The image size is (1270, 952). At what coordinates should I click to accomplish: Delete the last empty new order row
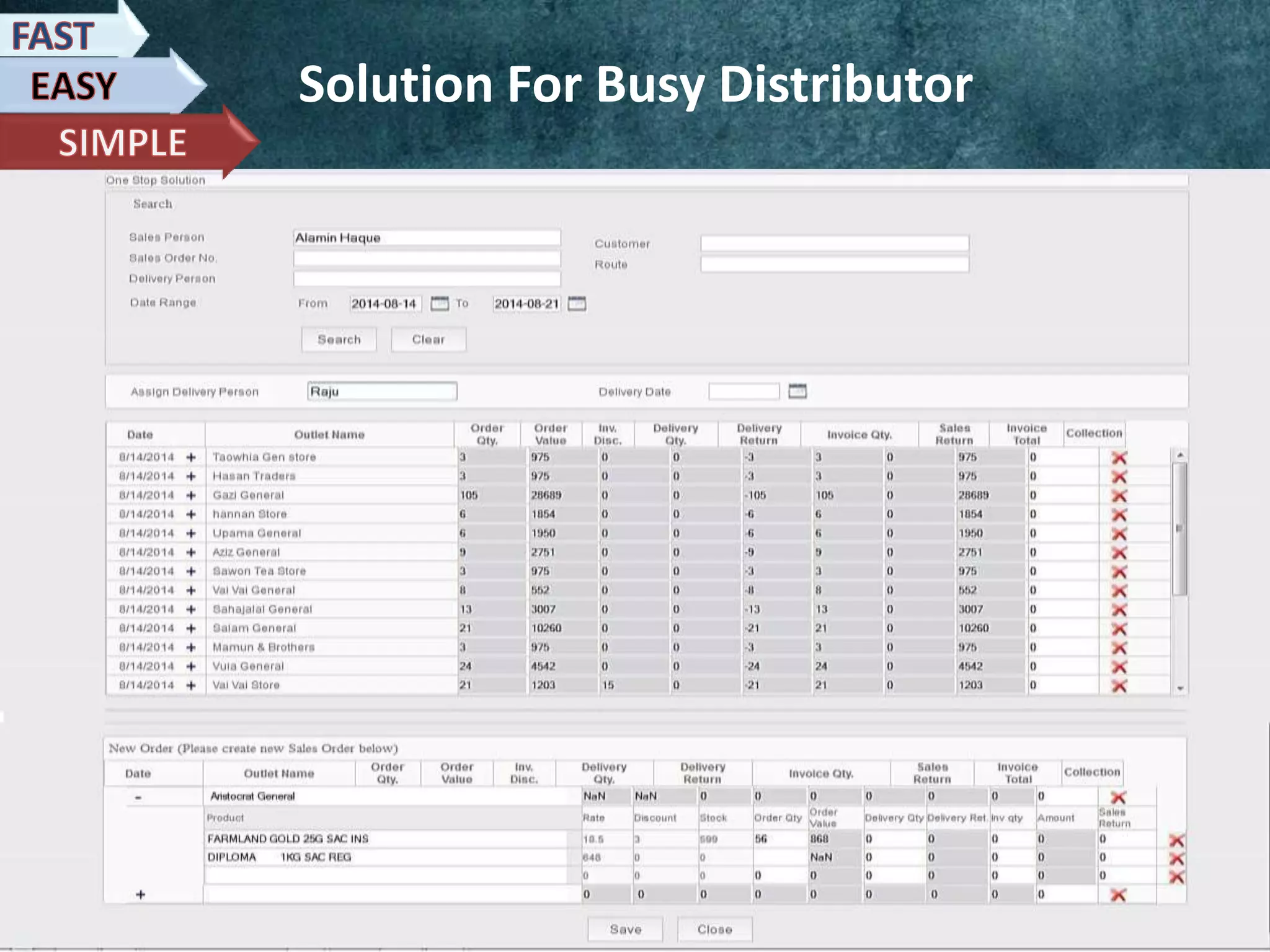(x=1118, y=895)
